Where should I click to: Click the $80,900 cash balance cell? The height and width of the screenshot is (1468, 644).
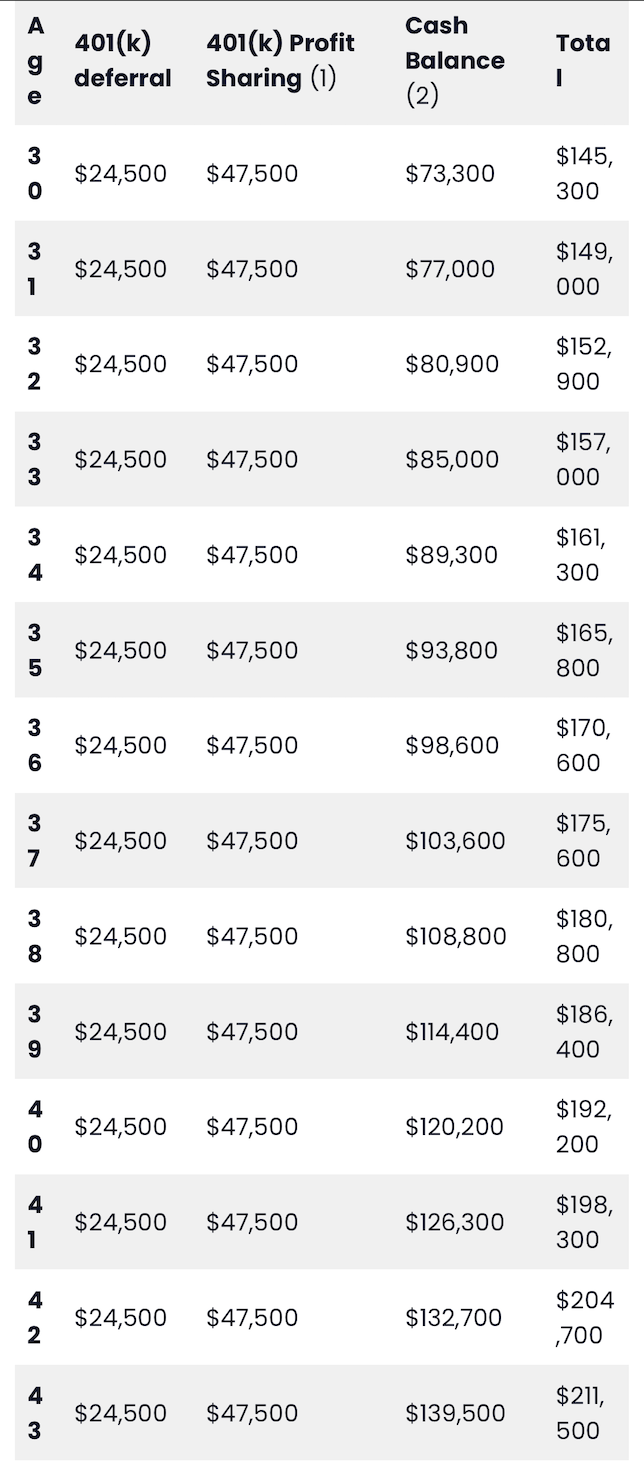tap(452, 364)
